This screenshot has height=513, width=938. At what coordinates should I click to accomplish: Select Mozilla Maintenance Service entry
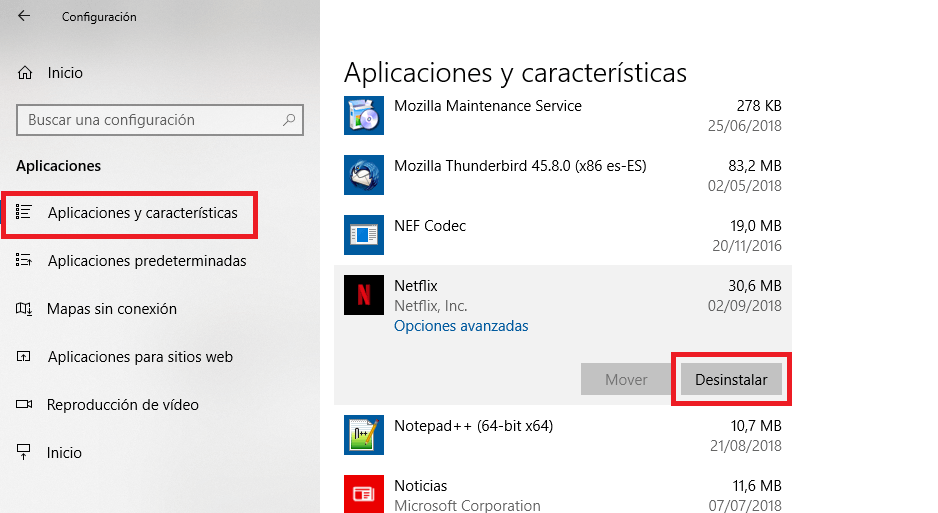(x=488, y=106)
